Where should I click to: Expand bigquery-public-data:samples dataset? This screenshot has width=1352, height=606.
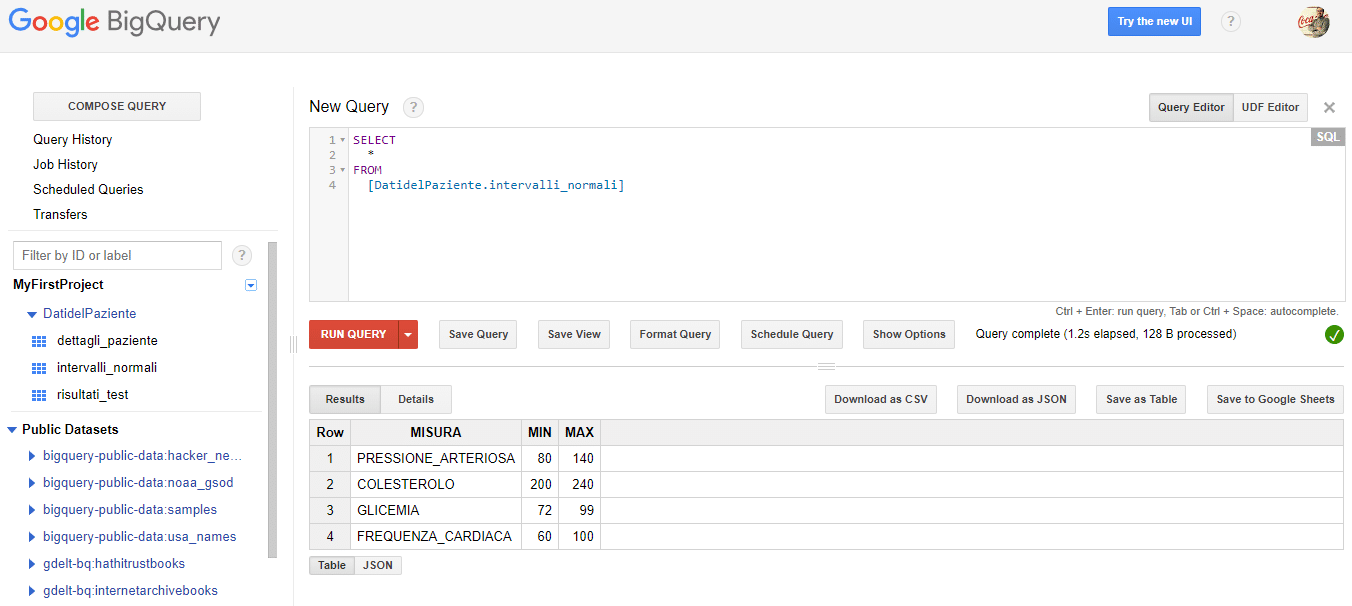tap(32, 510)
